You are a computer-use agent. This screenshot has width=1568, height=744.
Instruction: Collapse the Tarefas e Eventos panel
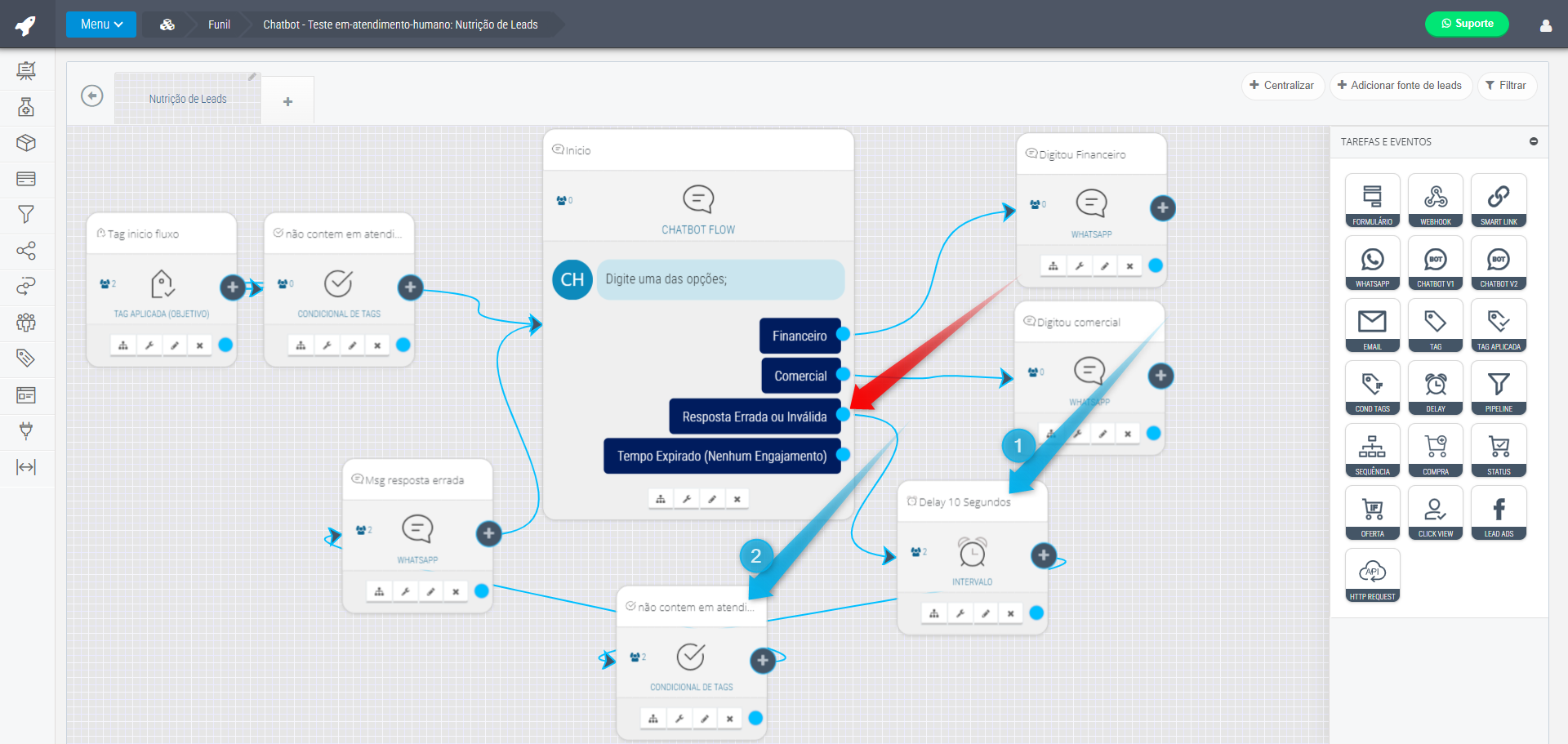point(1533,142)
